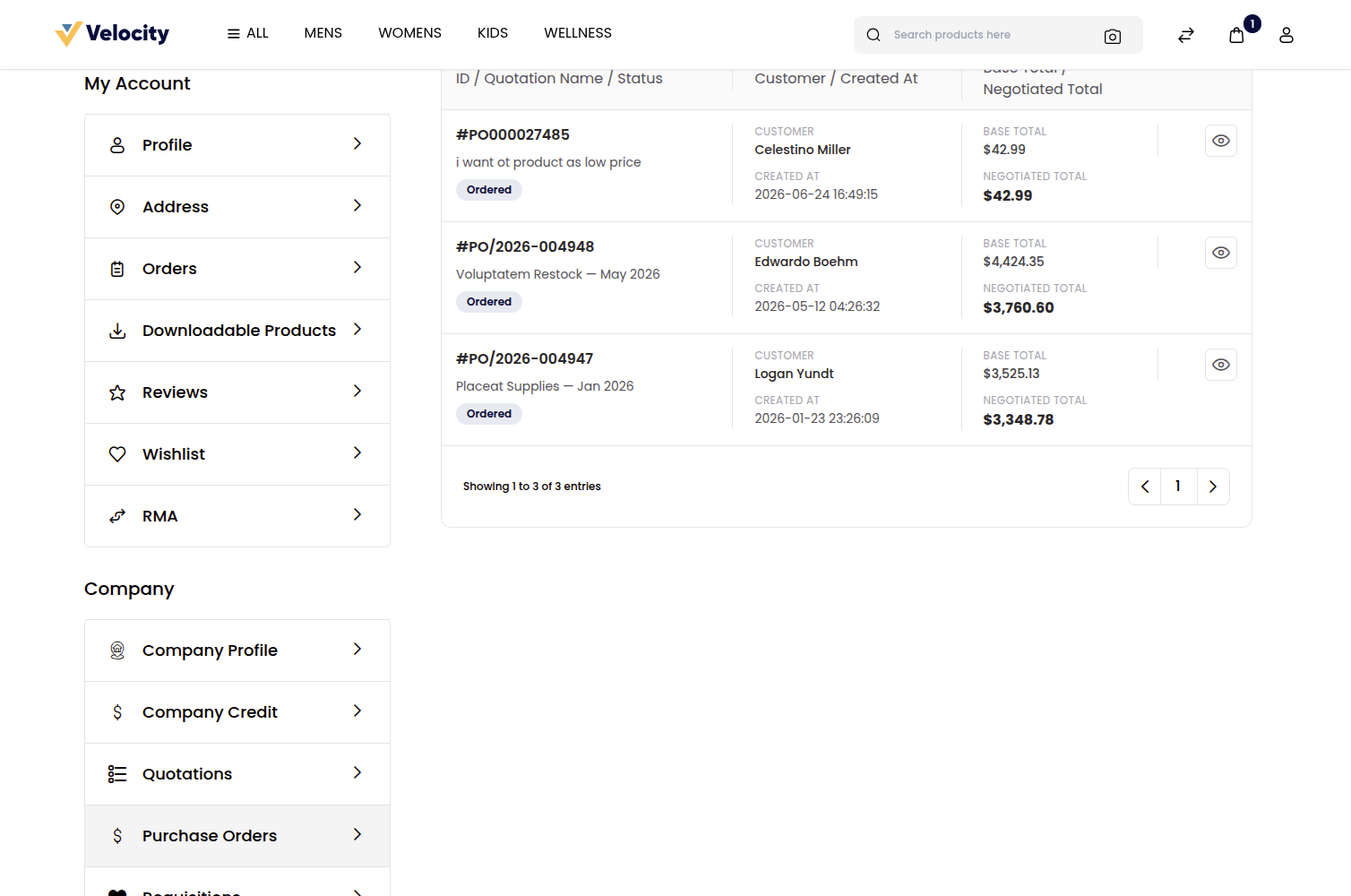Click the Velocity logo

[x=112, y=34]
